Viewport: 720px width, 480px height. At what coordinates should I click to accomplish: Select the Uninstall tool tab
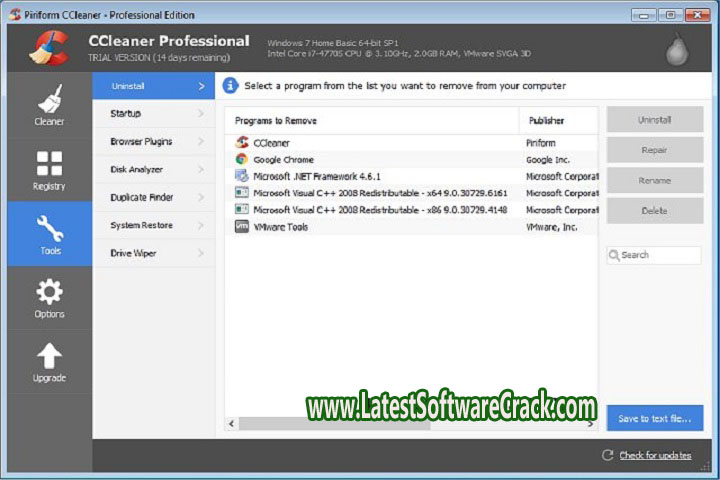[x=153, y=86]
